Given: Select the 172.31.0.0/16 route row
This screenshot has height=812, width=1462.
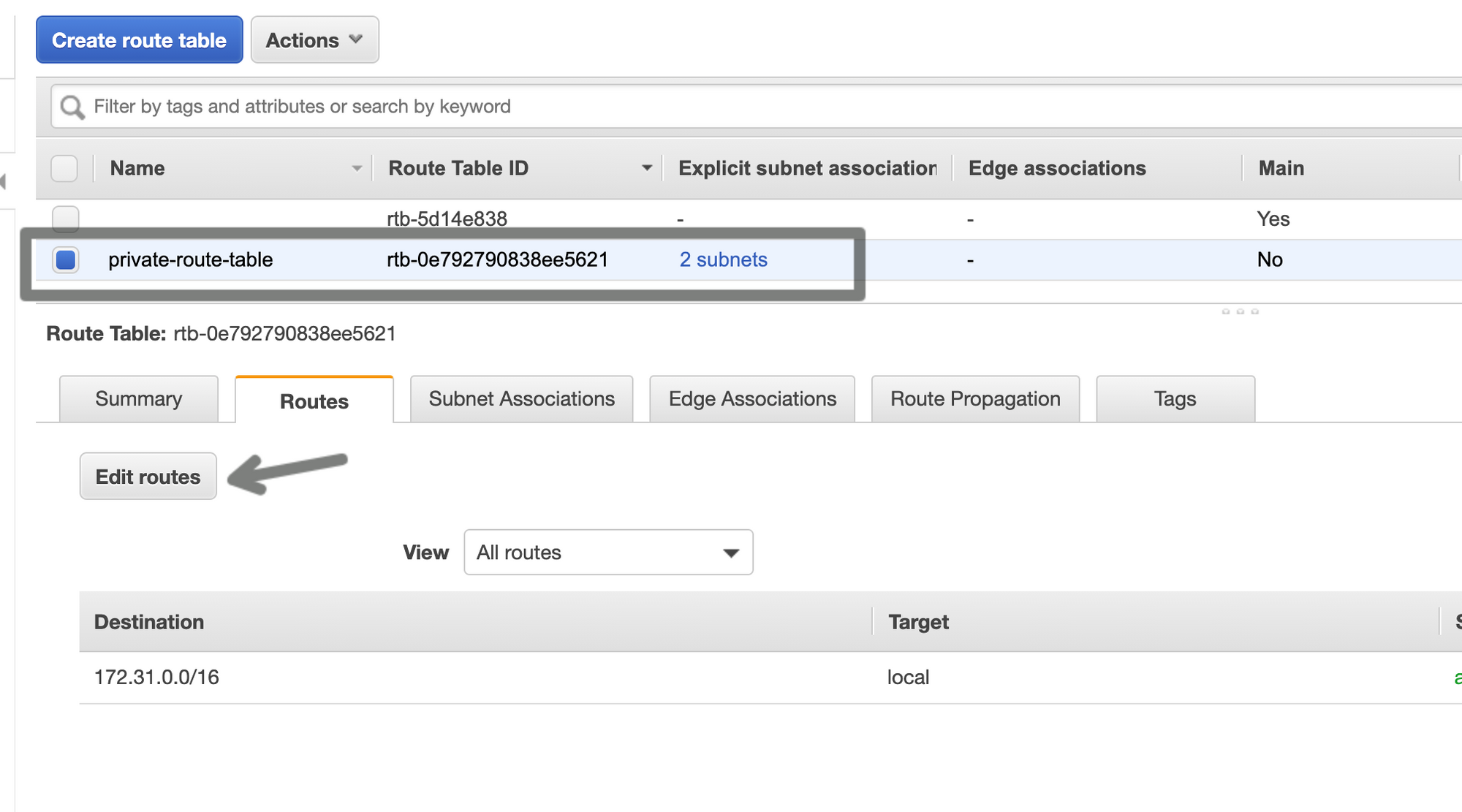Looking at the screenshot, I should [x=156, y=678].
